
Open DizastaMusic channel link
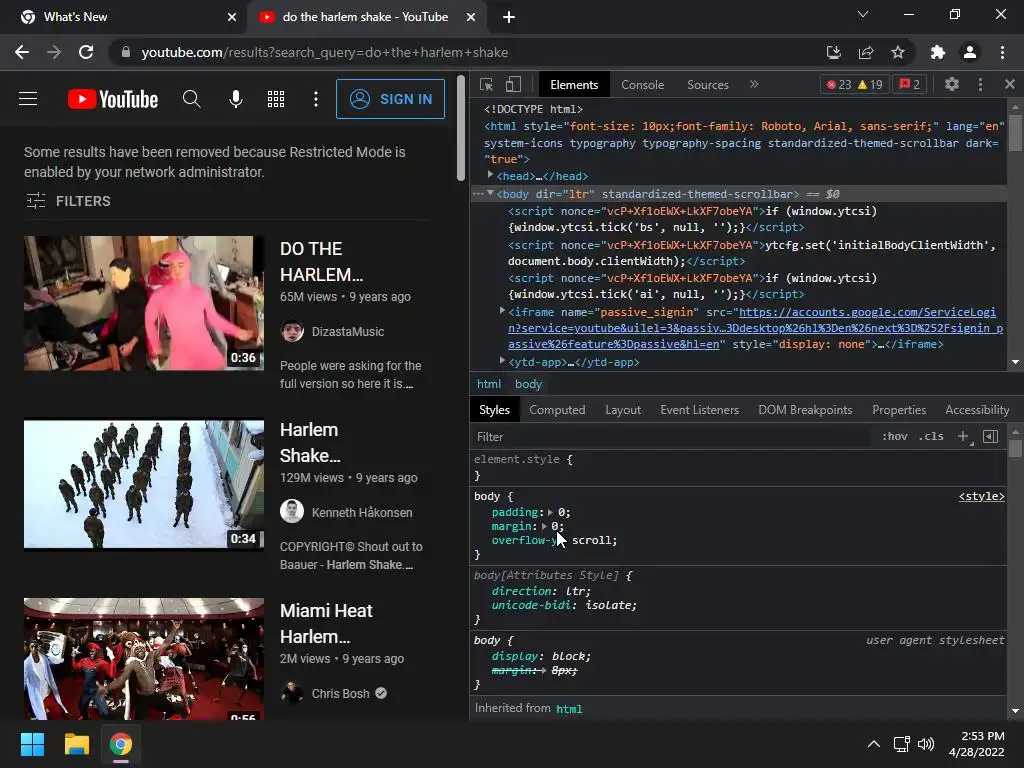click(x=347, y=332)
